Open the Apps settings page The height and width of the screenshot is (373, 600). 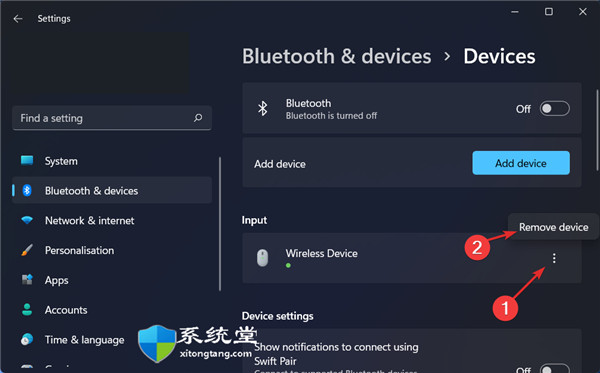pyautogui.click(x=112, y=280)
